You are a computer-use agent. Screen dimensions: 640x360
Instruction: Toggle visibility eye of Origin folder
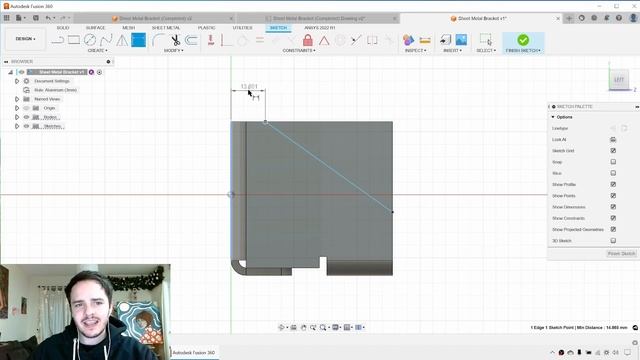[x=27, y=108]
